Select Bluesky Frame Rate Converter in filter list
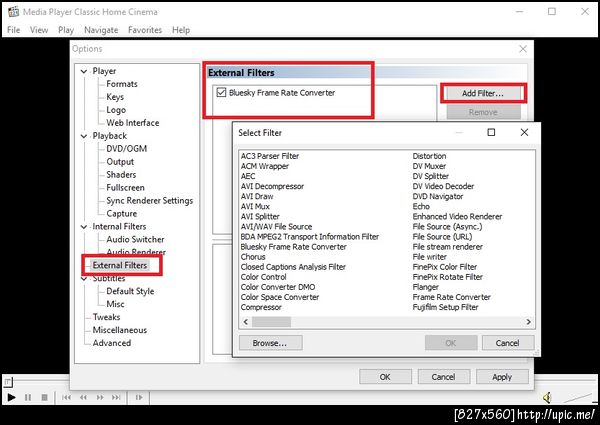 [293, 247]
